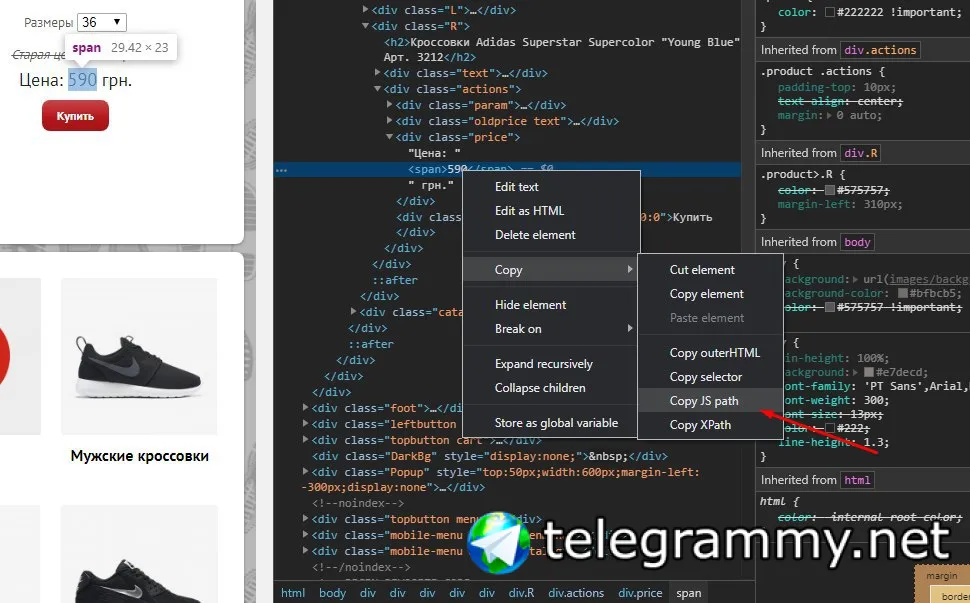Click body in the breadcrumb bar
This screenshot has height=603, width=970.
pyautogui.click(x=332, y=592)
